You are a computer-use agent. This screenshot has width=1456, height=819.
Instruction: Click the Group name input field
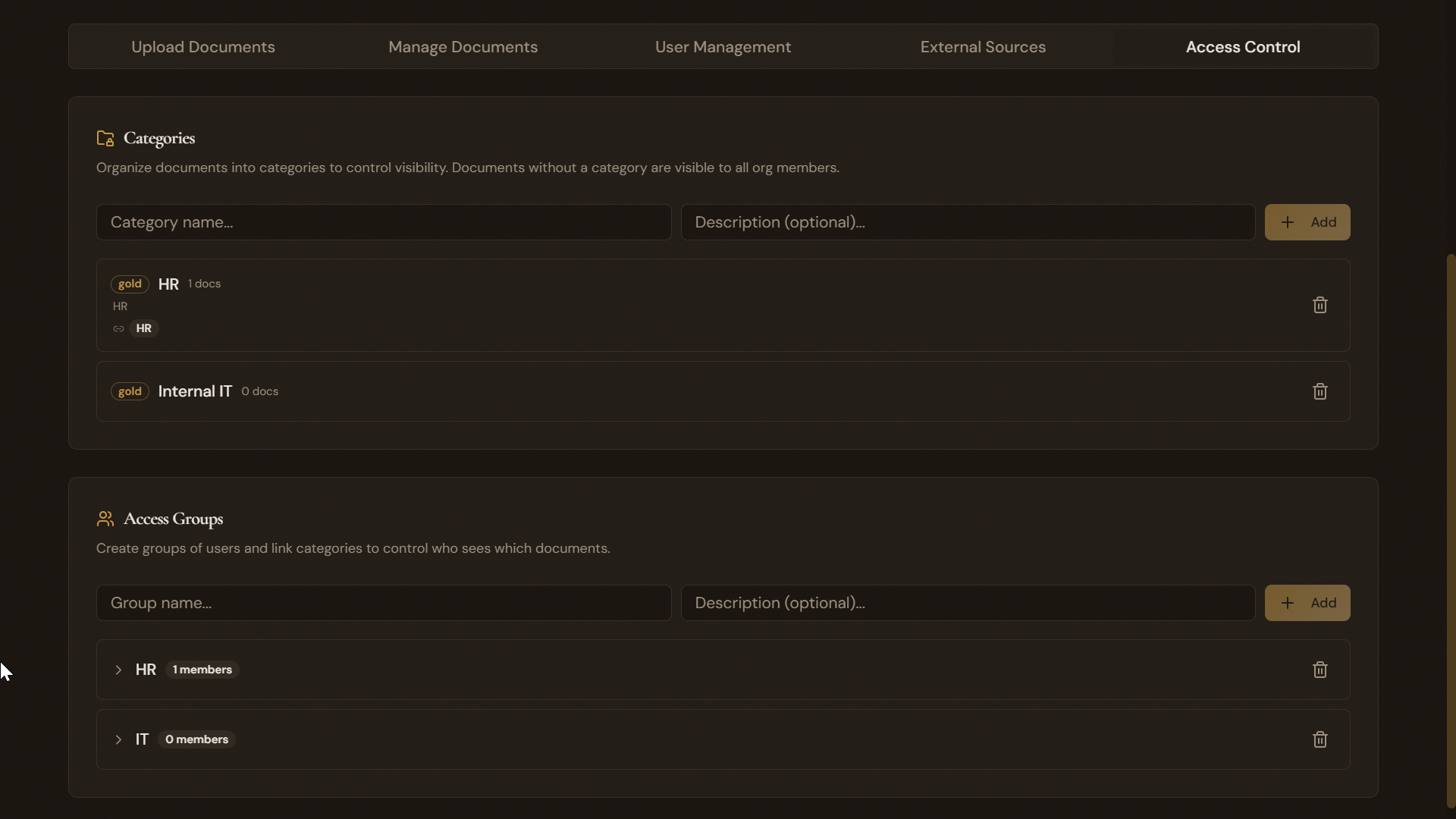point(383,602)
